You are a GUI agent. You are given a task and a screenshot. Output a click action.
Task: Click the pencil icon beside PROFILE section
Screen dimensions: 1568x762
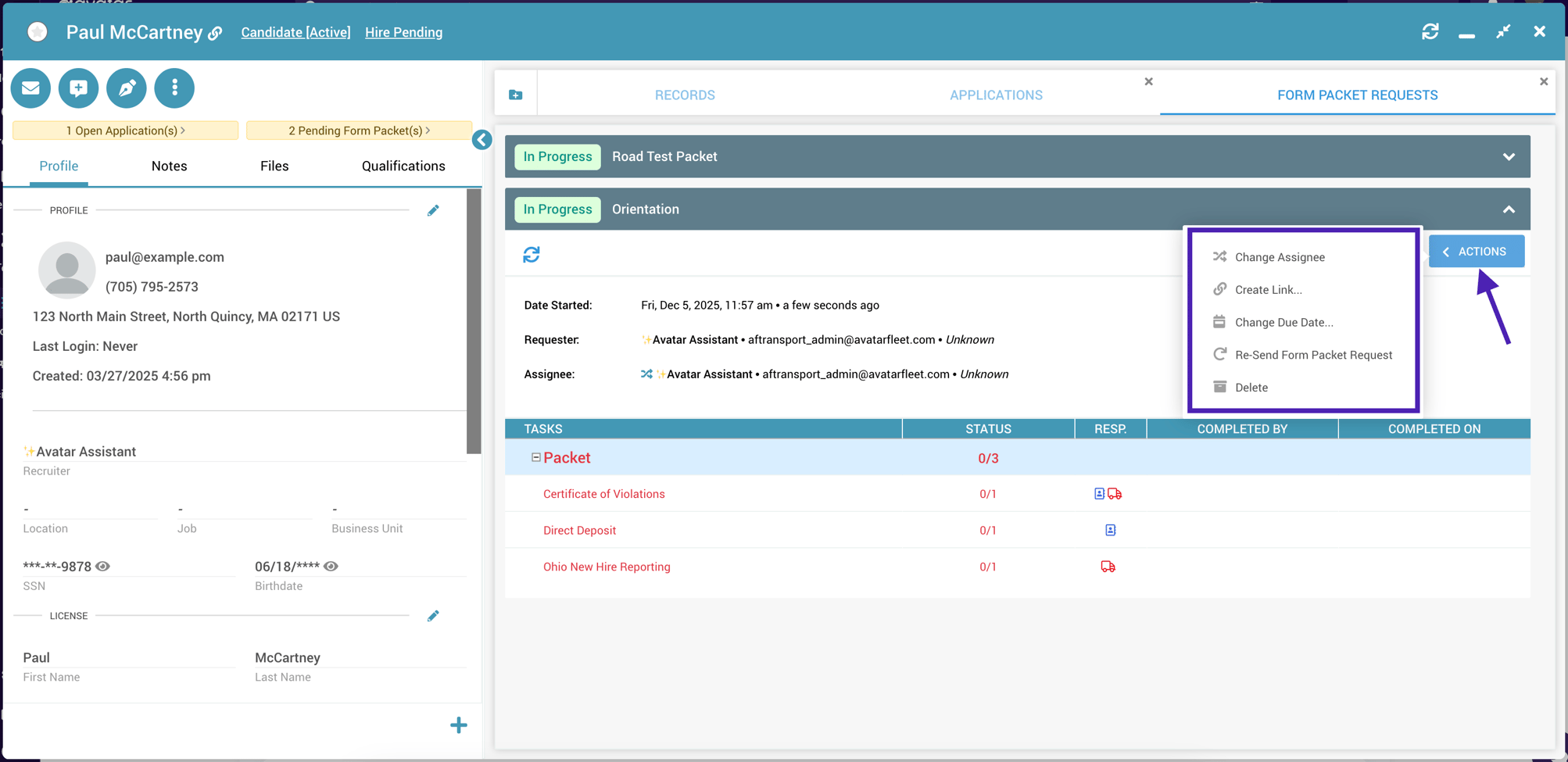(433, 210)
